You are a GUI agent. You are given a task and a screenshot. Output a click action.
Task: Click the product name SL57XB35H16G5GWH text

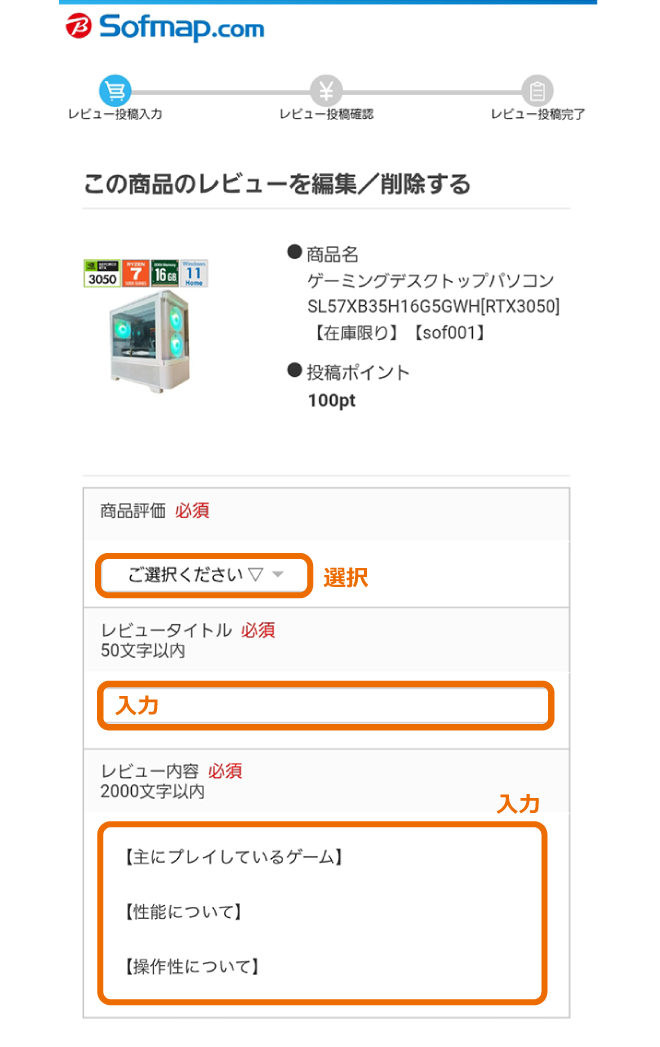pyautogui.click(x=433, y=305)
